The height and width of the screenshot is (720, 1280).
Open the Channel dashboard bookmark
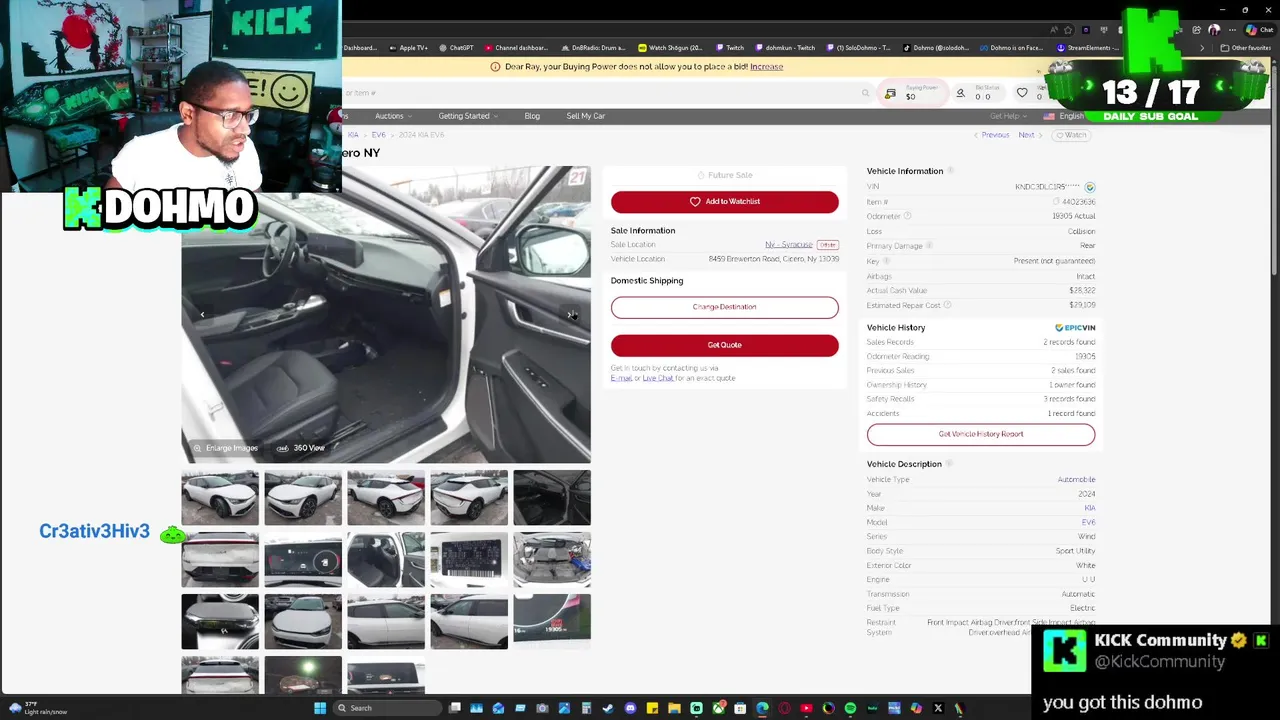pos(517,48)
